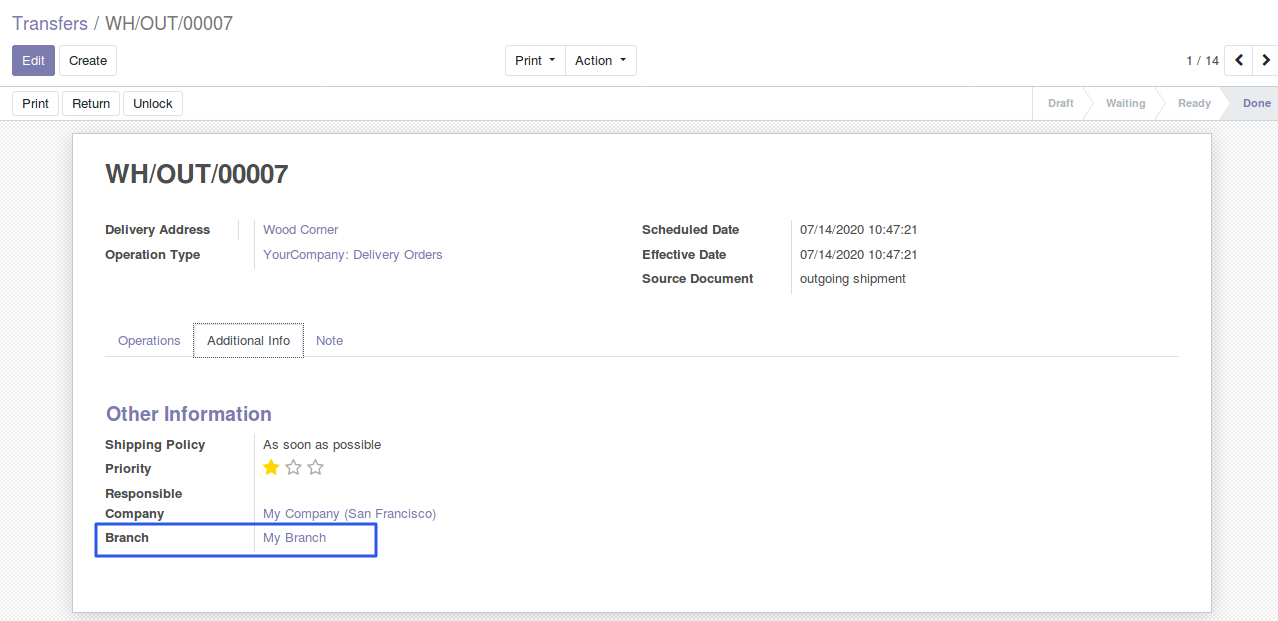Click the Return button

coord(91,104)
